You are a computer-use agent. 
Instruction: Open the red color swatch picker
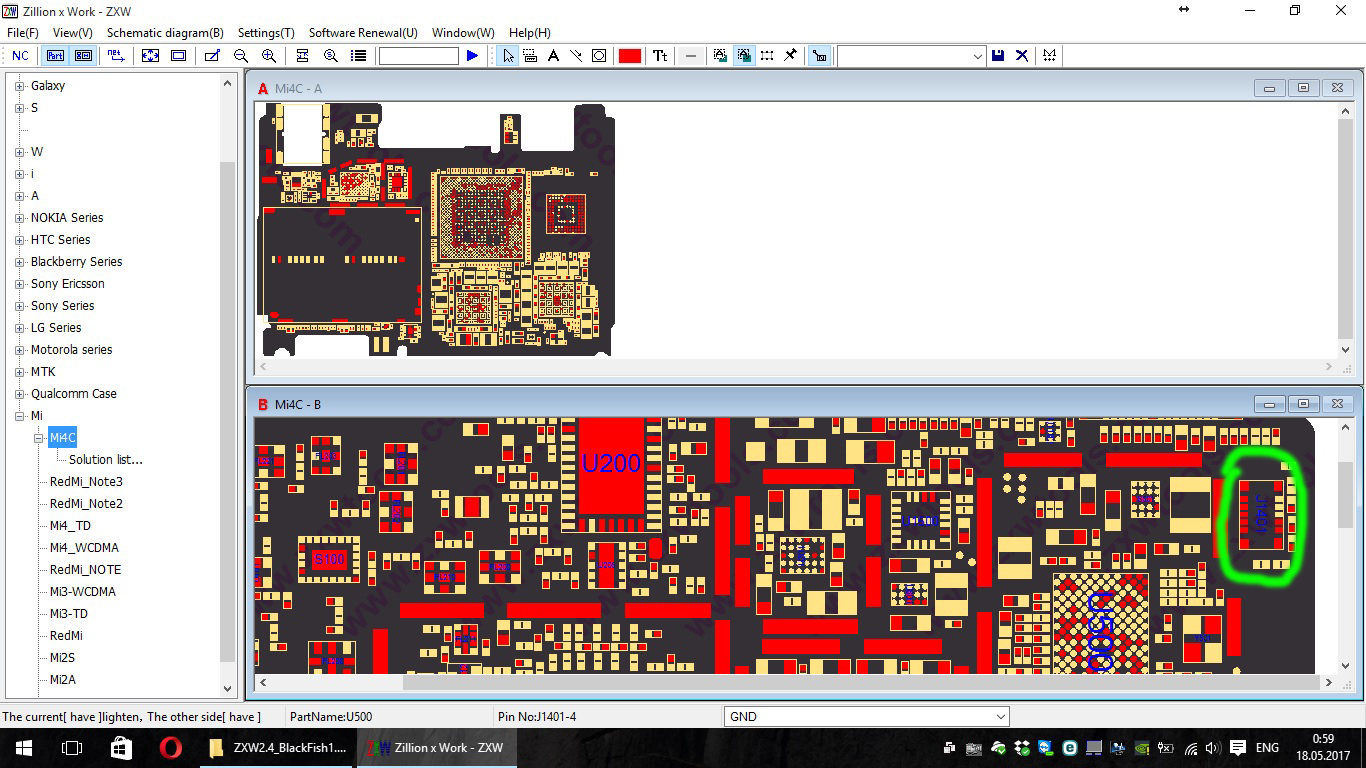(x=629, y=56)
